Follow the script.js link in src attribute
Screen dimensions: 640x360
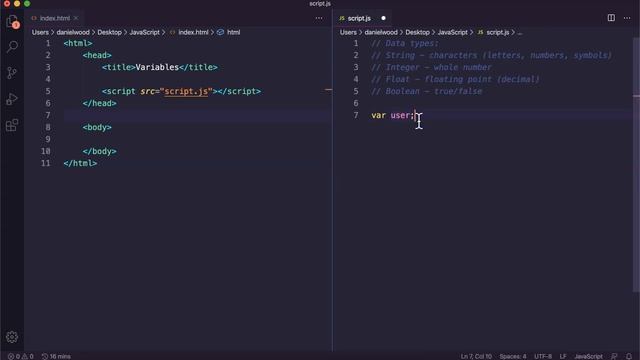186,91
